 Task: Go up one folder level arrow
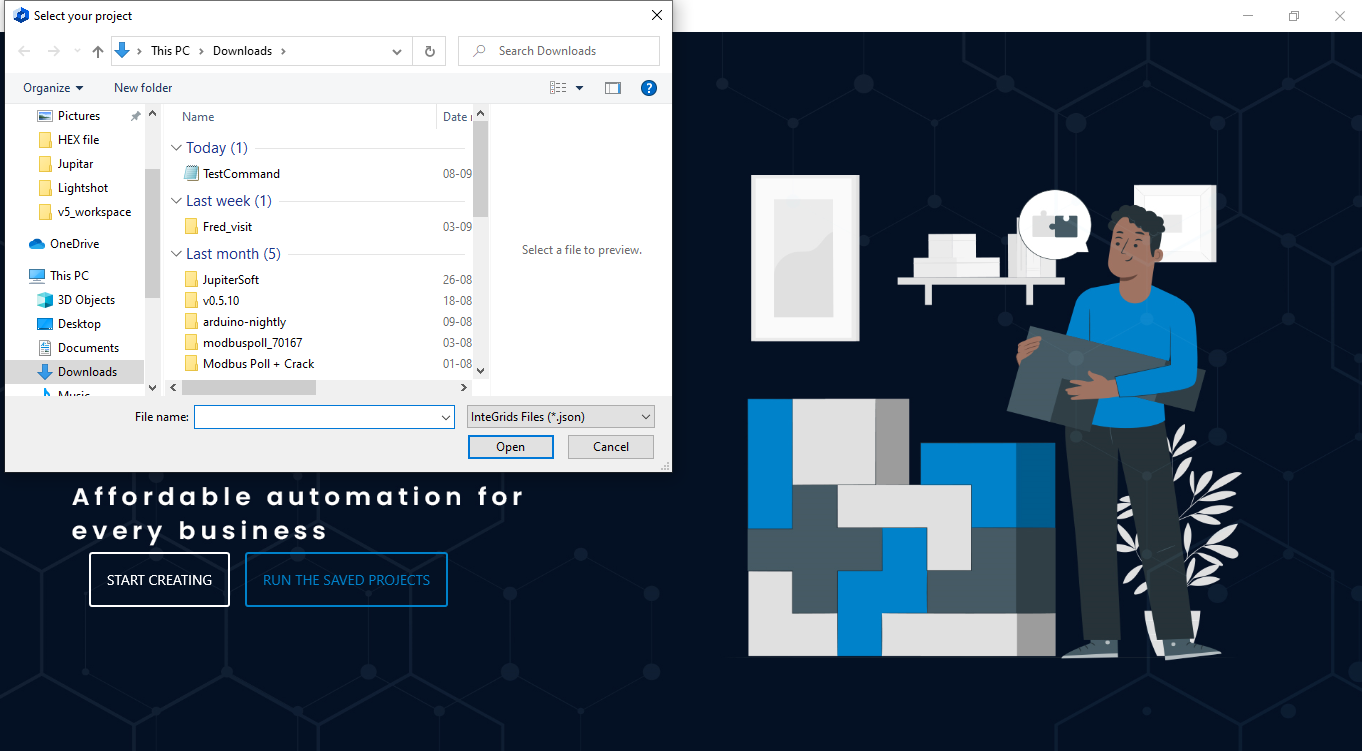98,51
